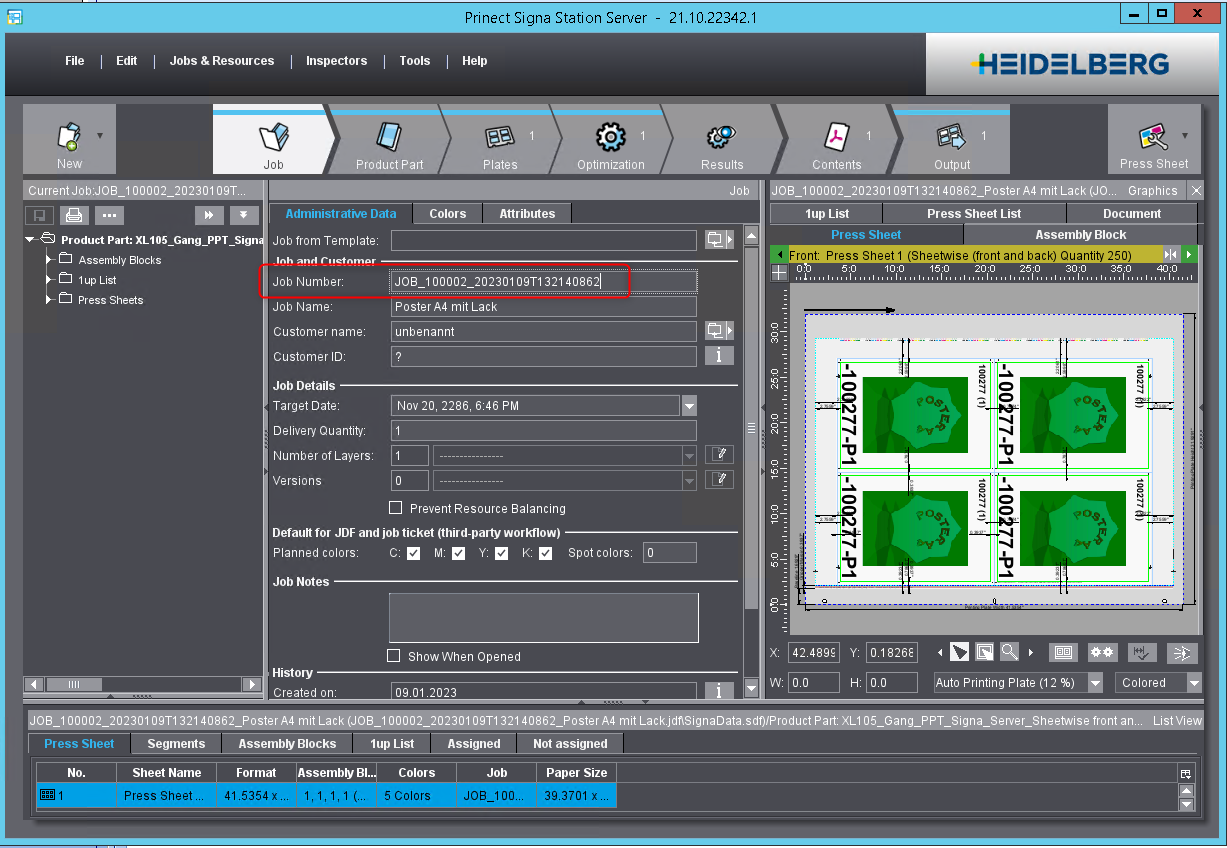Open the Plates workflow step
The width and height of the screenshot is (1227, 848).
click(x=500, y=141)
